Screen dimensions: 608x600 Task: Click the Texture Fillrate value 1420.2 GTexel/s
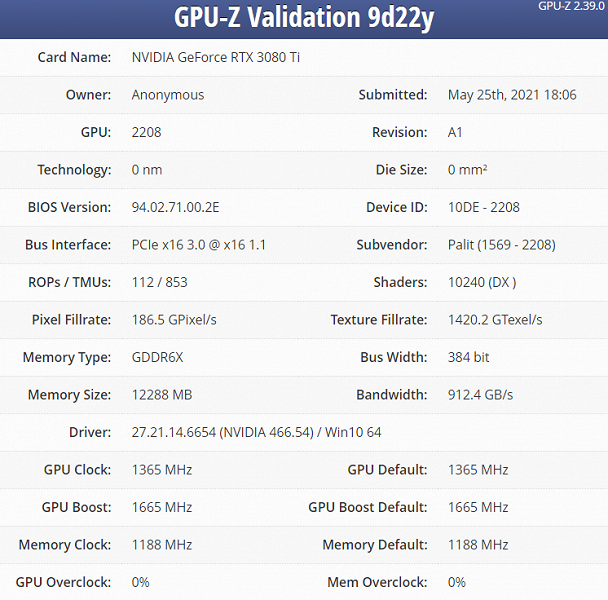pyautogui.click(x=495, y=320)
